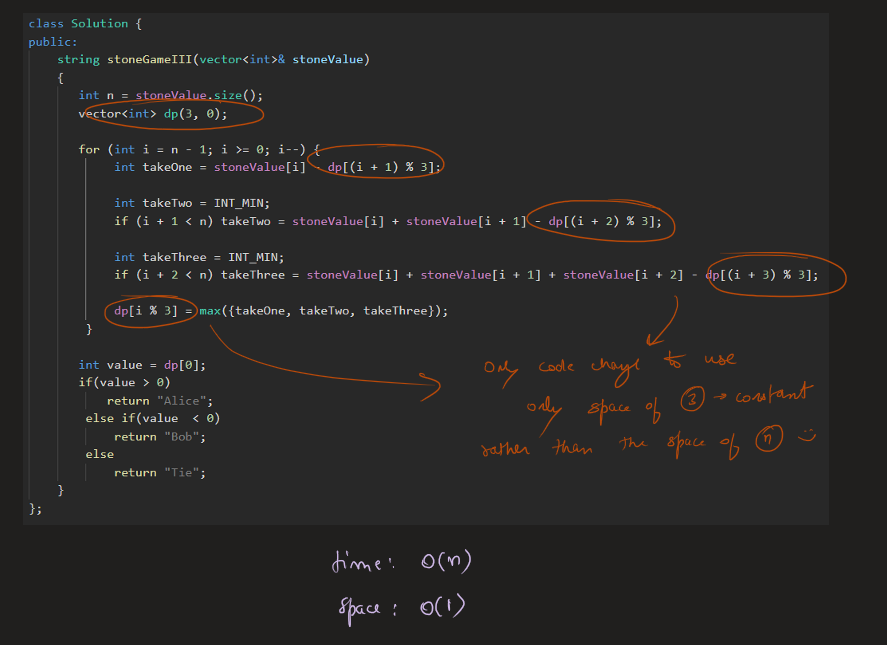Click the 'public:' access specifier
This screenshot has height=645, width=887.
pos(52,41)
